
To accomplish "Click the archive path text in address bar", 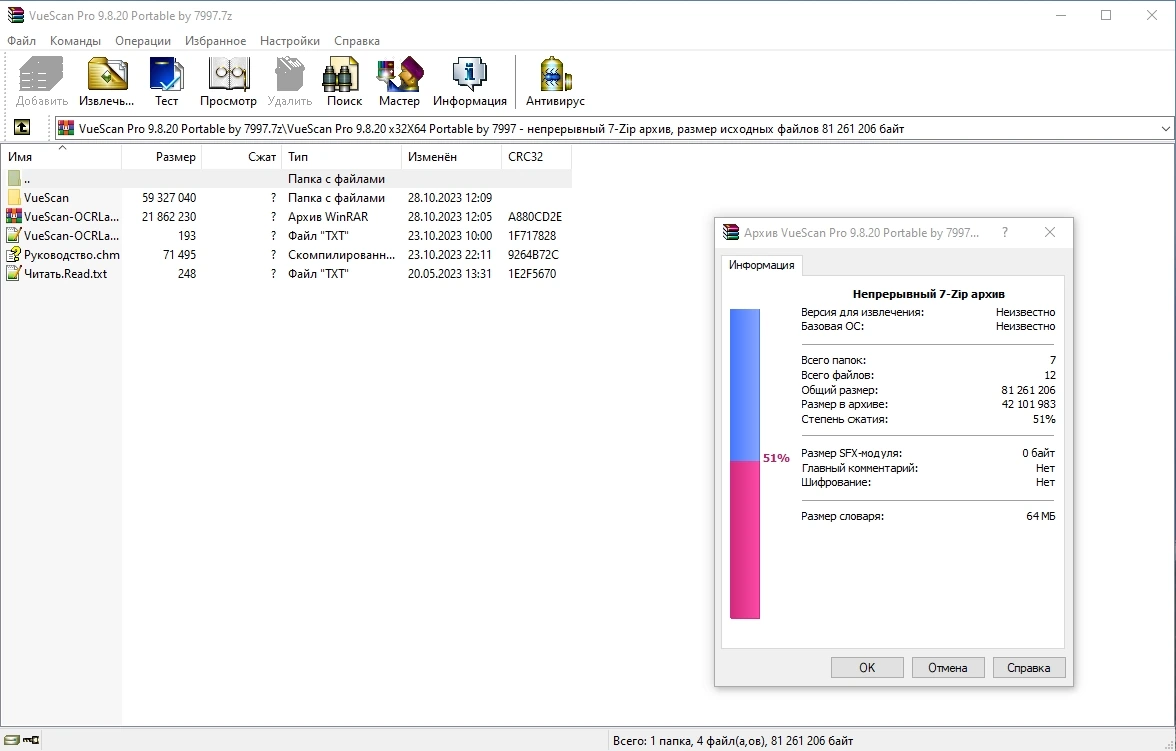I will (491, 128).
